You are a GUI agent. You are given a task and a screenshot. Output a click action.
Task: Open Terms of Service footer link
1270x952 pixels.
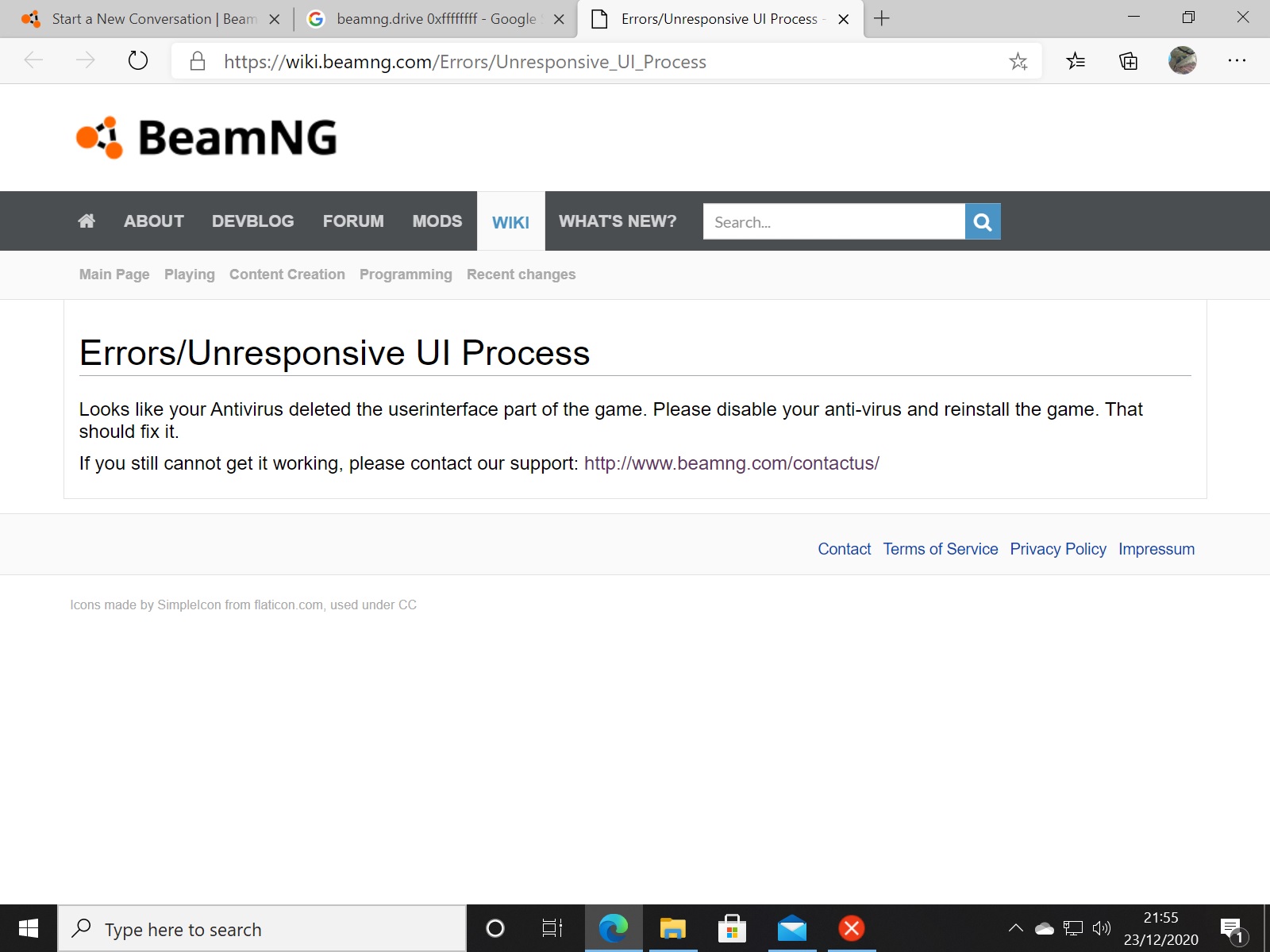(941, 549)
